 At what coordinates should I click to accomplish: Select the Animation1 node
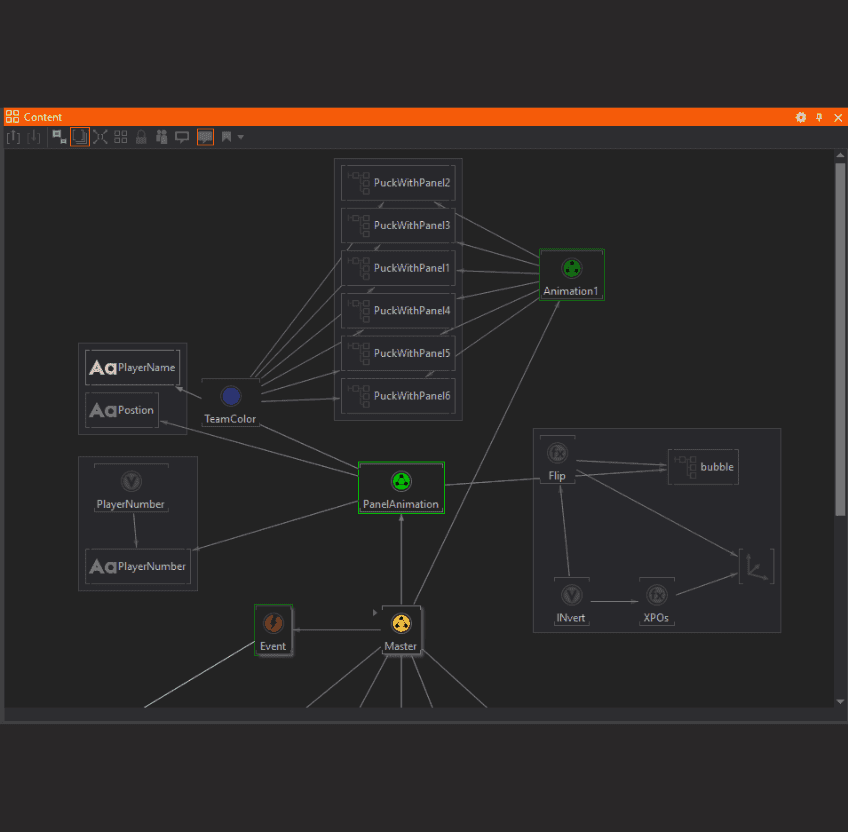click(x=571, y=275)
